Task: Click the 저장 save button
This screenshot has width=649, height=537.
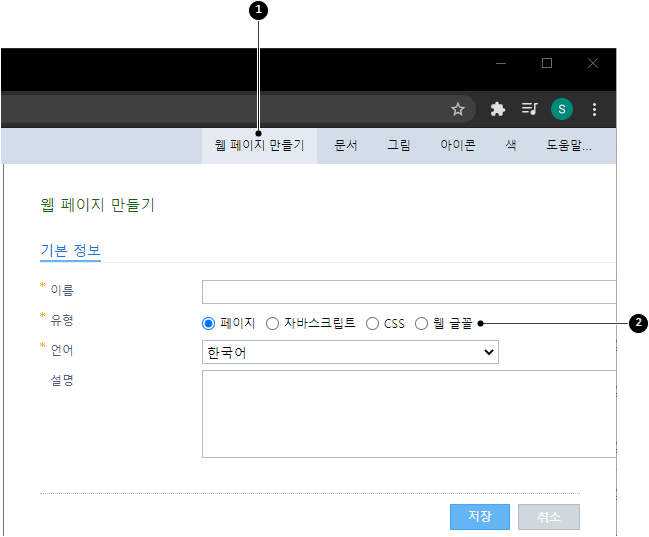Action: pyautogui.click(x=480, y=517)
